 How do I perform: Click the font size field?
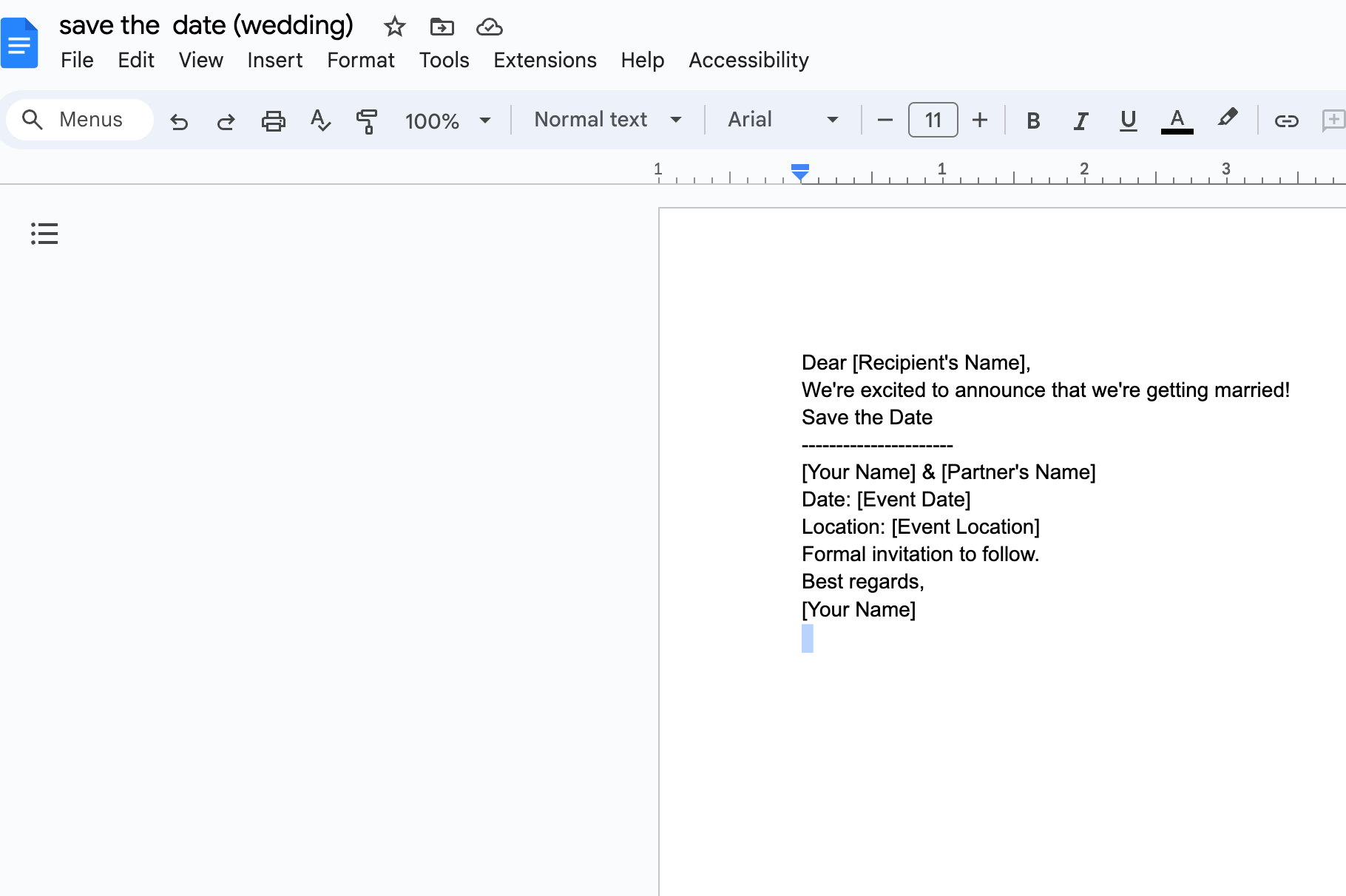pos(933,120)
